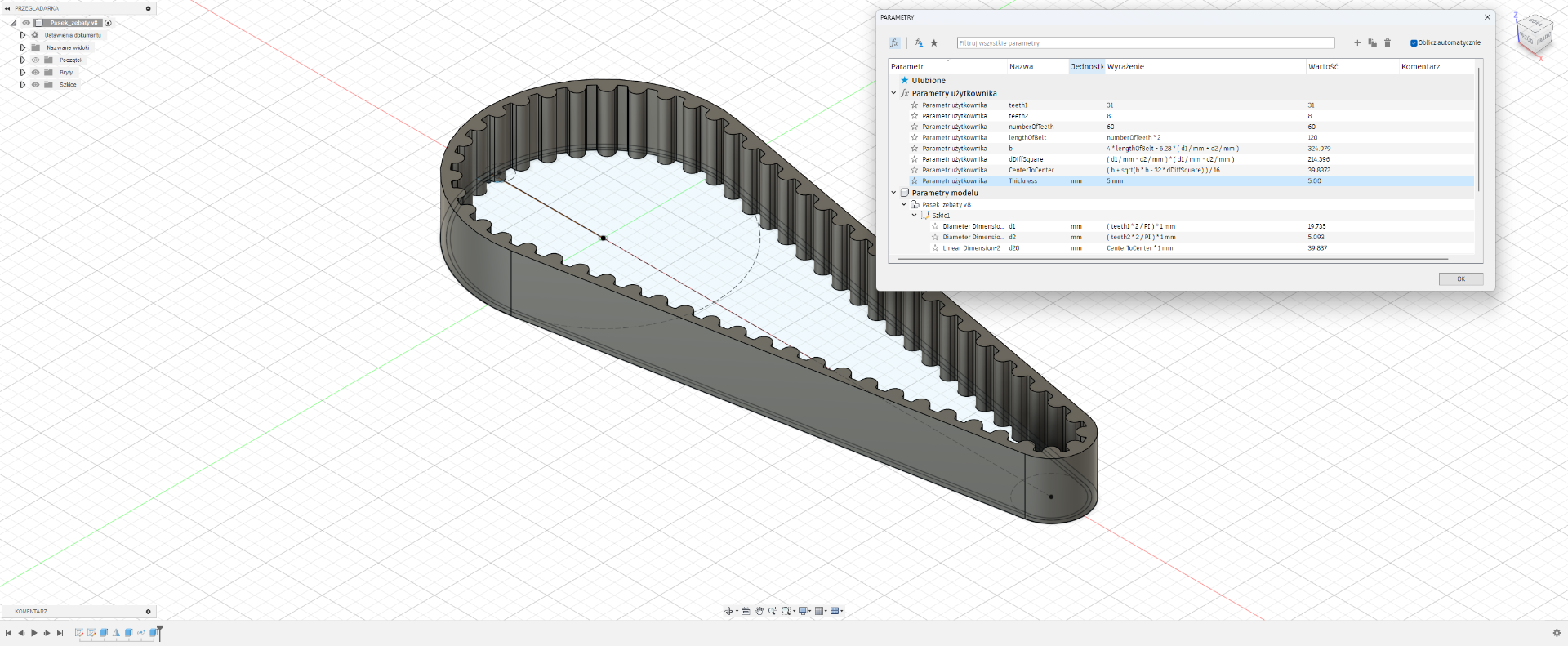Click the Jednostka column header

coord(1087,66)
